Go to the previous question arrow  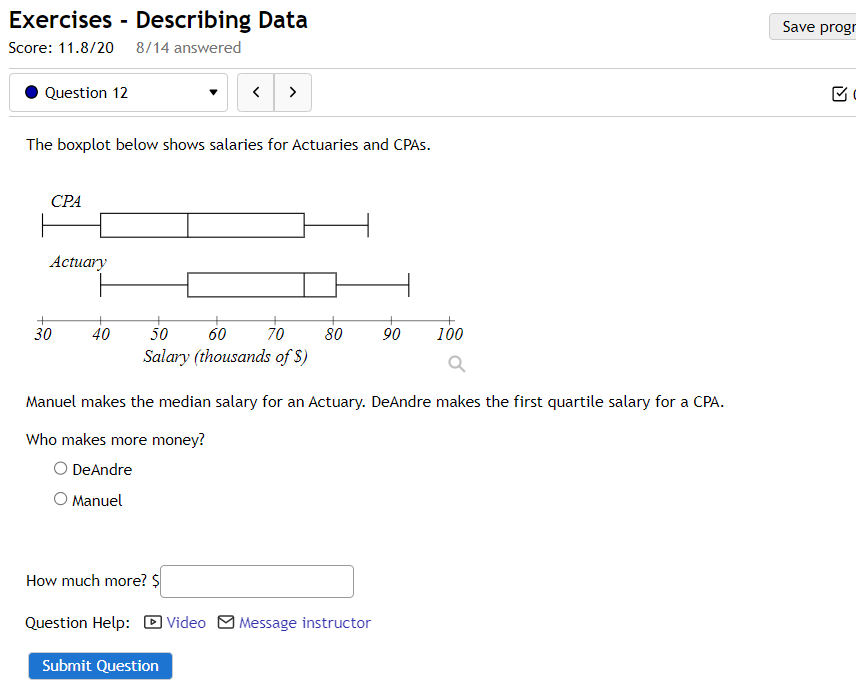click(x=256, y=92)
